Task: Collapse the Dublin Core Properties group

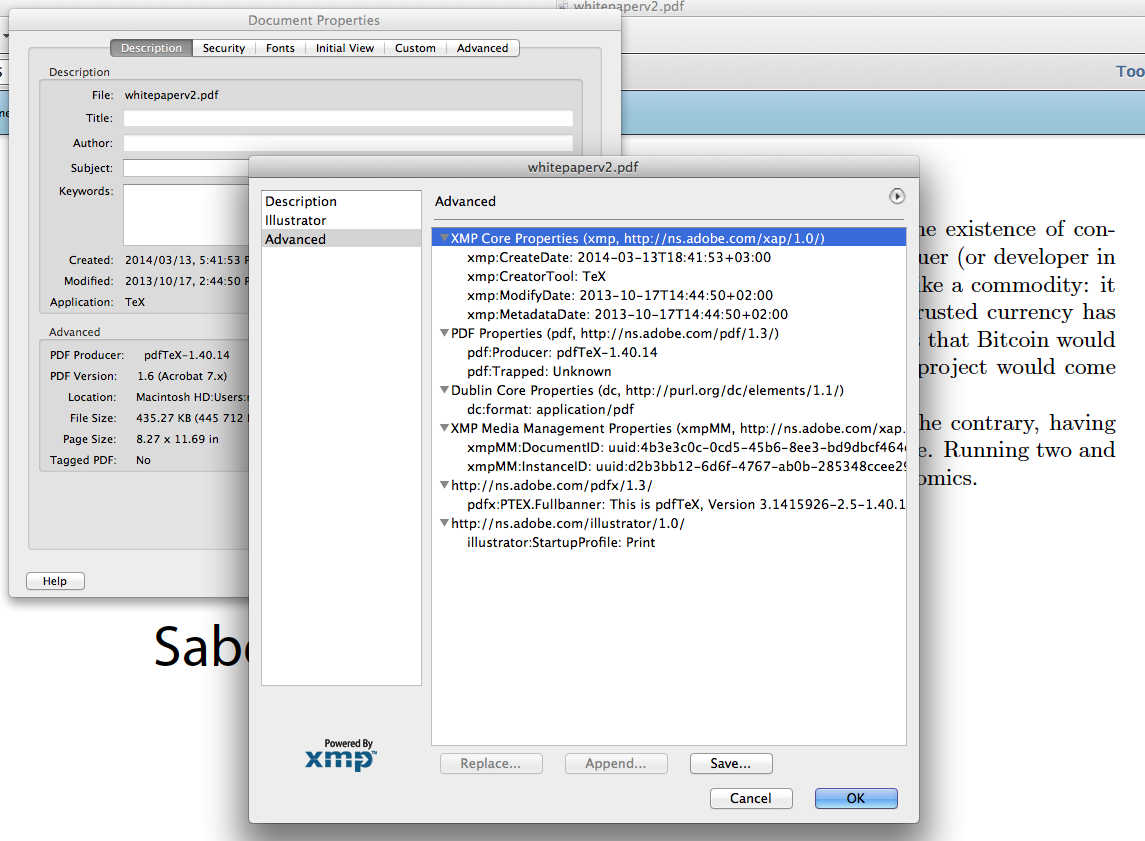Action: point(444,390)
